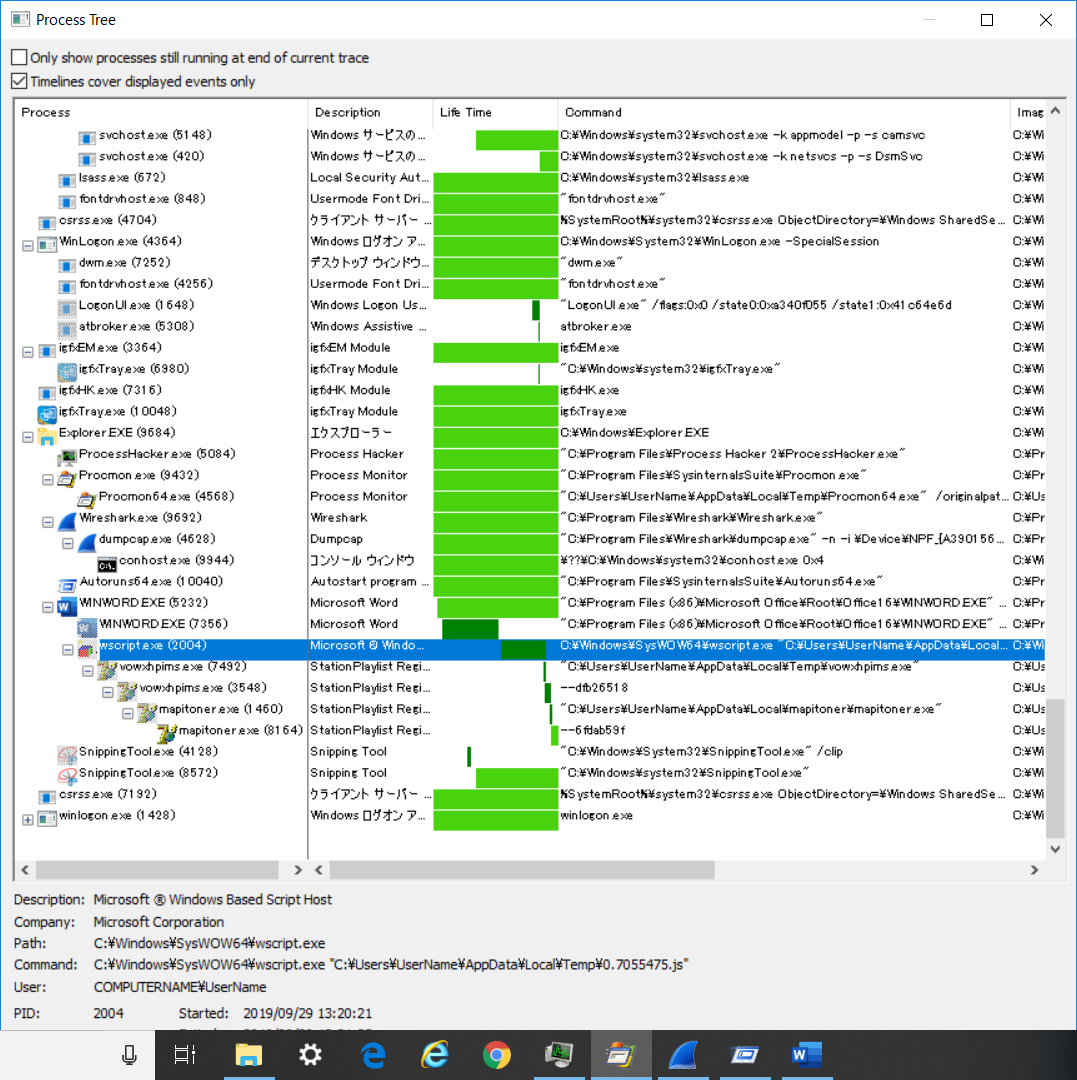The height and width of the screenshot is (1080, 1077).
Task: Uncheck timelines cover displayed events only
Action: tap(19, 81)
